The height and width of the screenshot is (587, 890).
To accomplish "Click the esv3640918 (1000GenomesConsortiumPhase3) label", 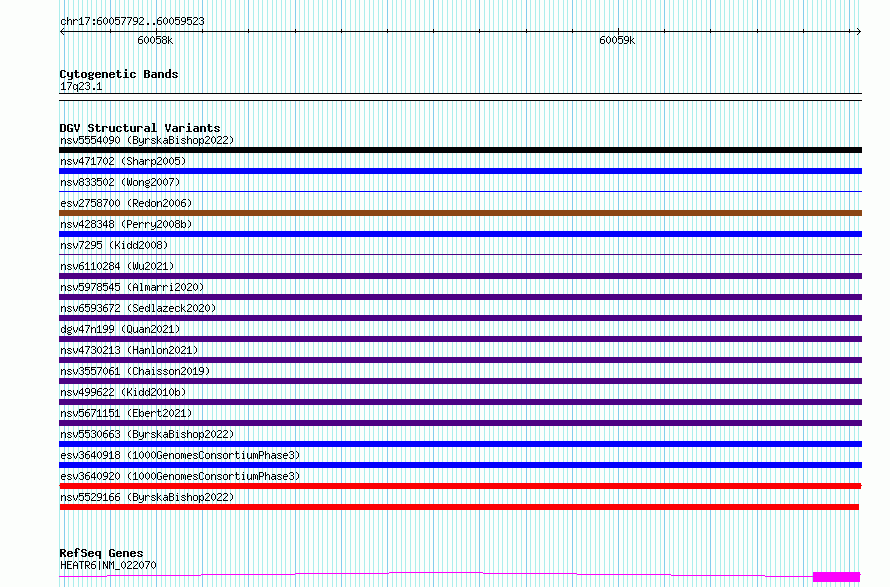I will [x=180, y=455].
